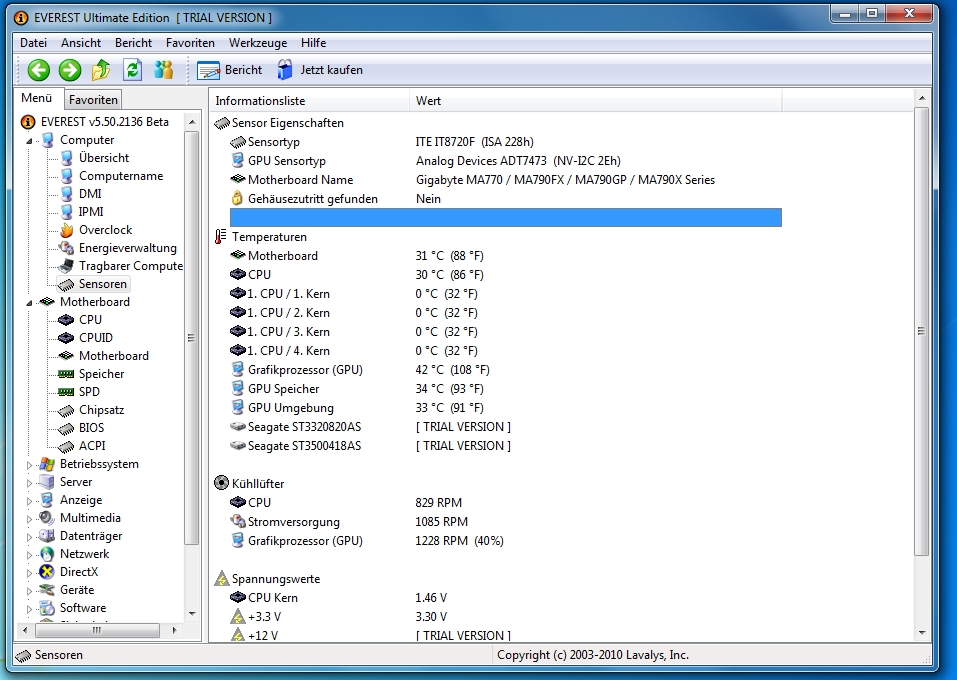Select Computername in the tree

[x=121, y=176]
